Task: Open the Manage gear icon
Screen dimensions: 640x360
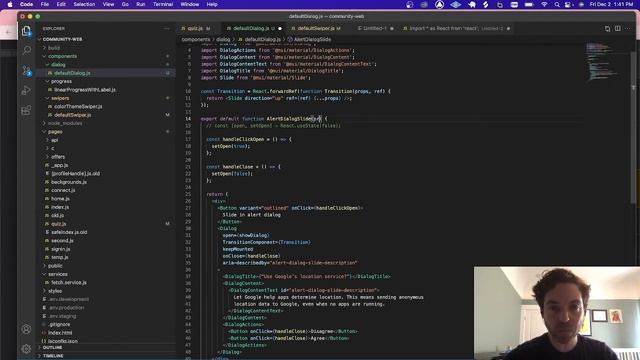Action: click(x=26, y=349)
